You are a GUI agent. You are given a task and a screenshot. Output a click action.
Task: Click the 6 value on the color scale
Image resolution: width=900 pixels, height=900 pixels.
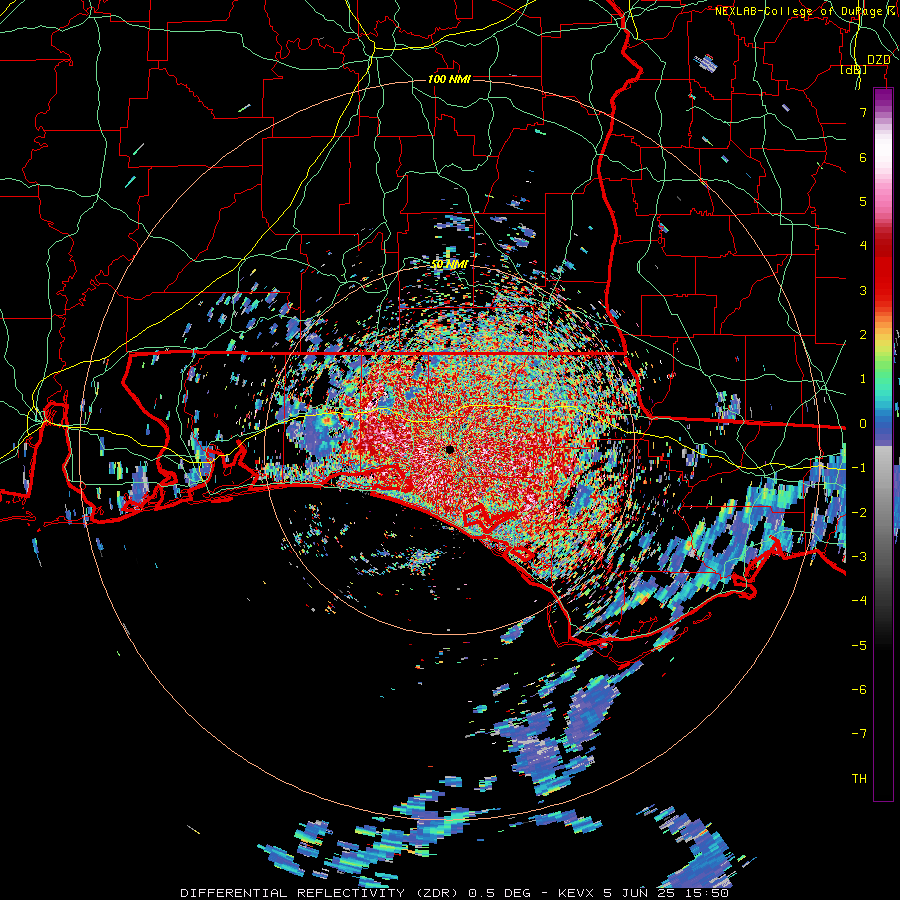pyautogui.click(x=863, y=157)
